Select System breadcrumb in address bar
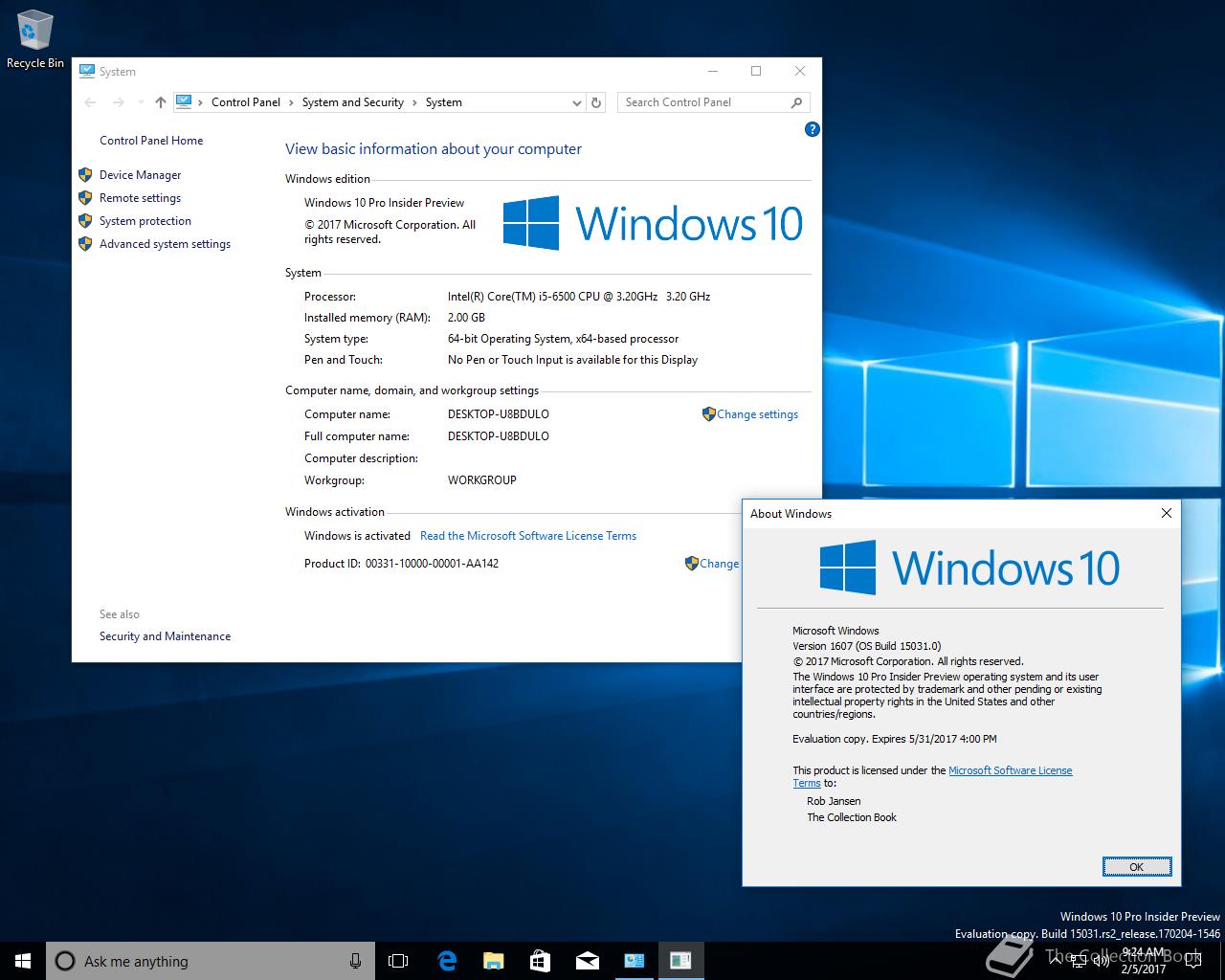Viewport: 1225px width, 980px height. [x=444, y=102]
